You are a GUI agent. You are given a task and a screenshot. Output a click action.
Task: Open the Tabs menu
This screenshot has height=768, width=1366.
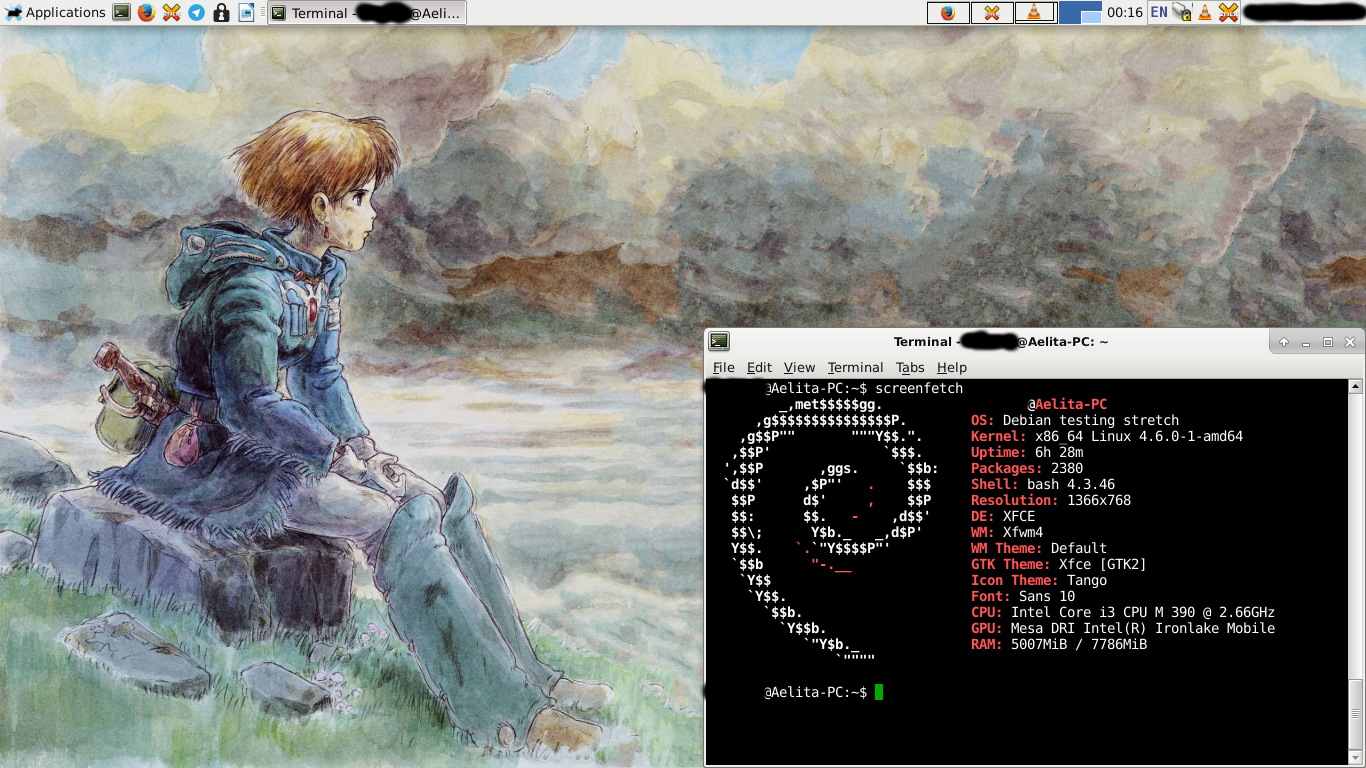pyautogui.click(x=909, y=367)
